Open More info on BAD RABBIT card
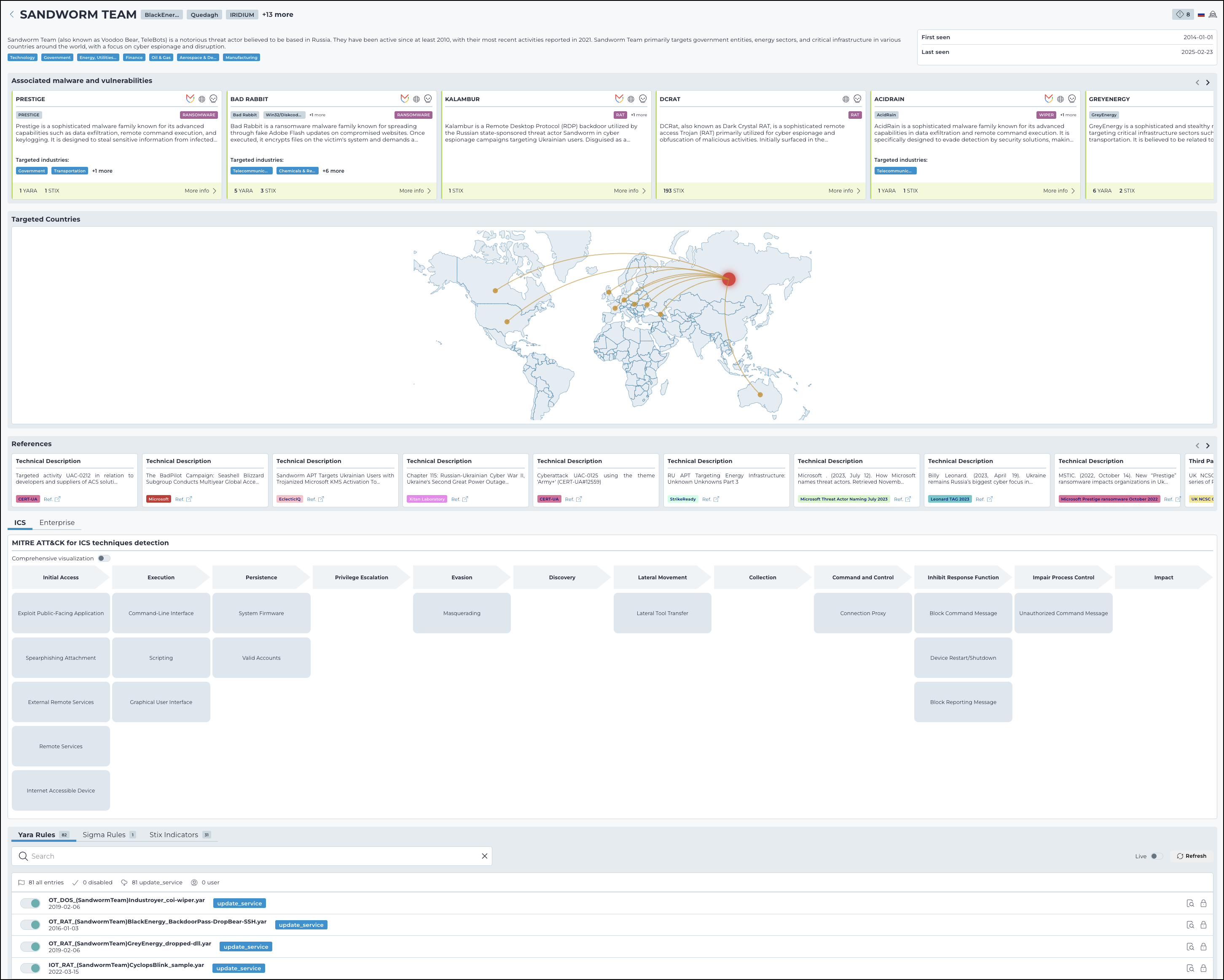 click(415, 191)
